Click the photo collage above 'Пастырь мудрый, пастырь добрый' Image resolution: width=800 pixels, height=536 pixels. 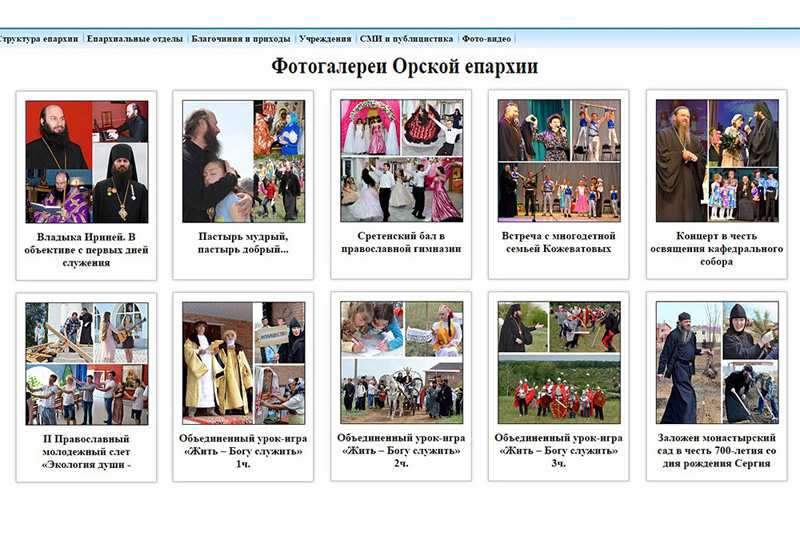[x=243, y=161]
